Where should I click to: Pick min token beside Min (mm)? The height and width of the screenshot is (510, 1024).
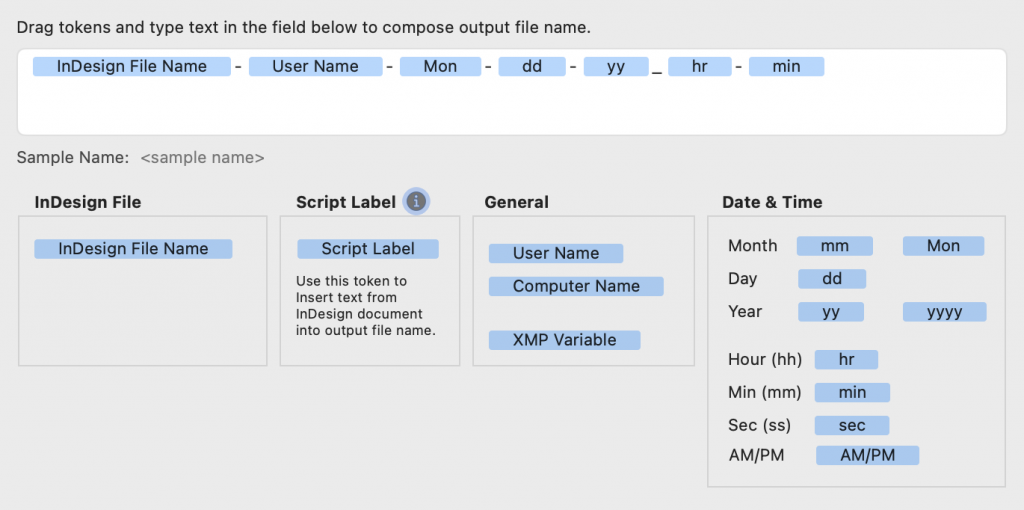click(852, 392)
